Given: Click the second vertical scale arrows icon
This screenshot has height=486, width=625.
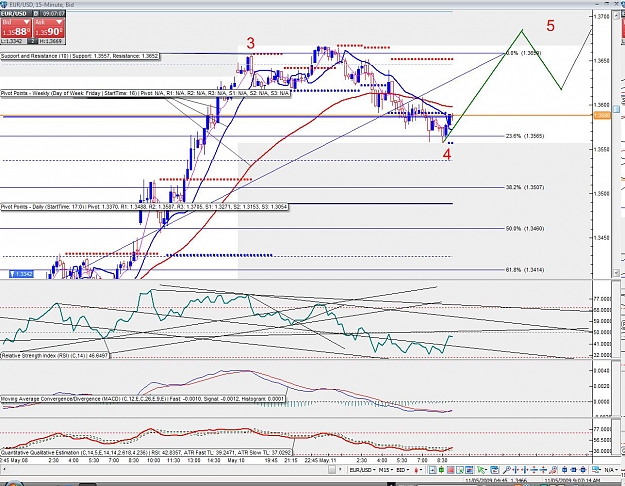Looking at the screenshot, I should point(543,470).
